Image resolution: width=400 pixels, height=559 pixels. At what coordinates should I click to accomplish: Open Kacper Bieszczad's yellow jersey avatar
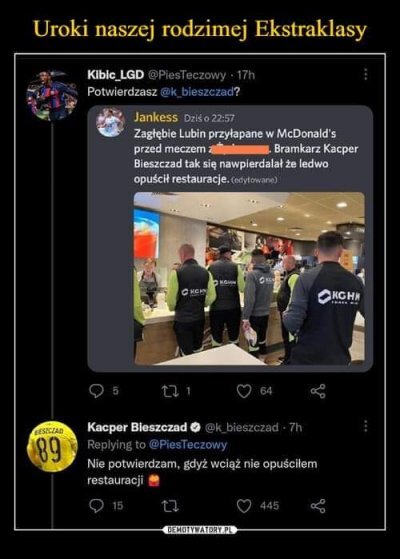(x=52, y=446)
